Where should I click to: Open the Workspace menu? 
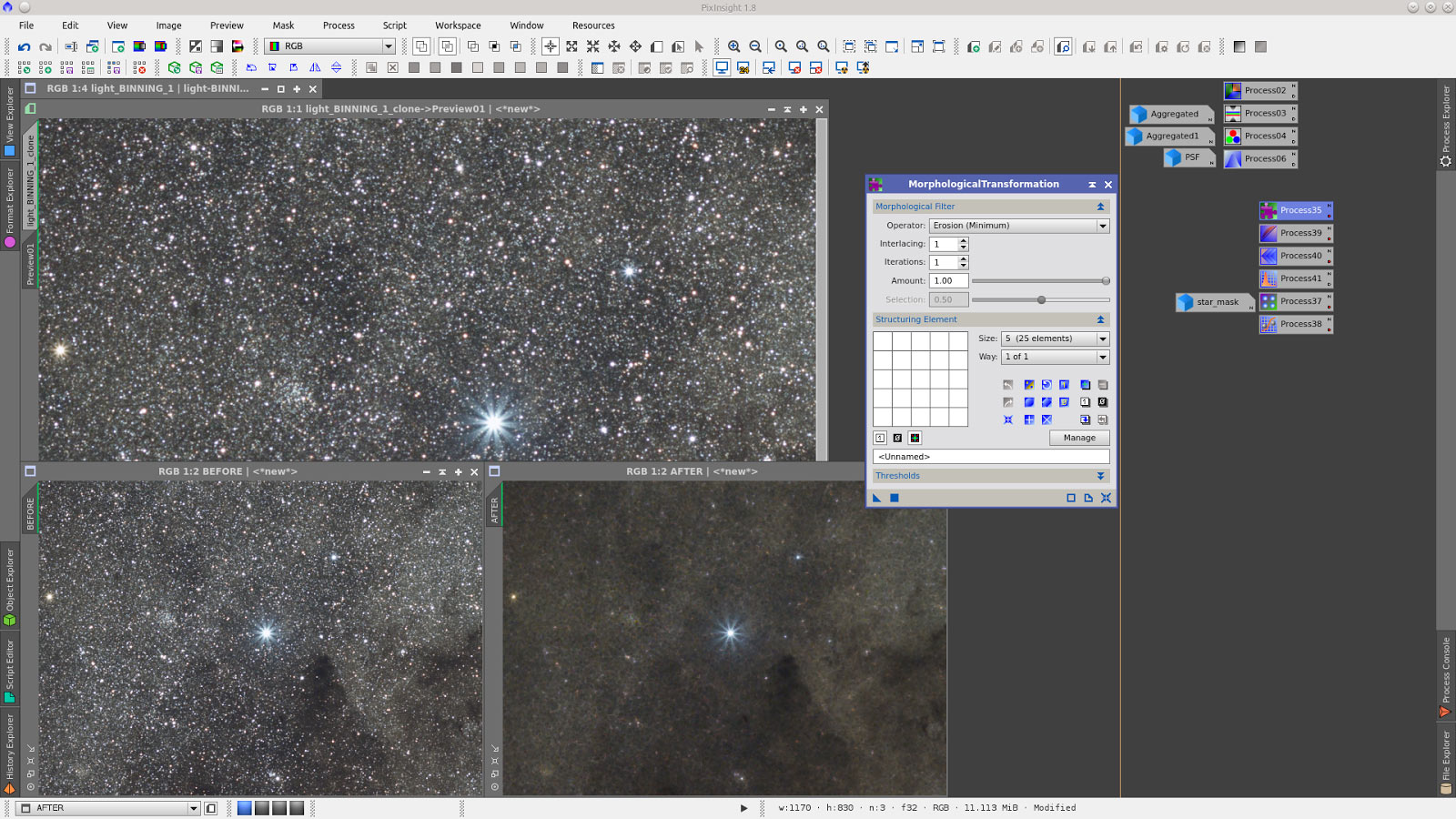458,25
